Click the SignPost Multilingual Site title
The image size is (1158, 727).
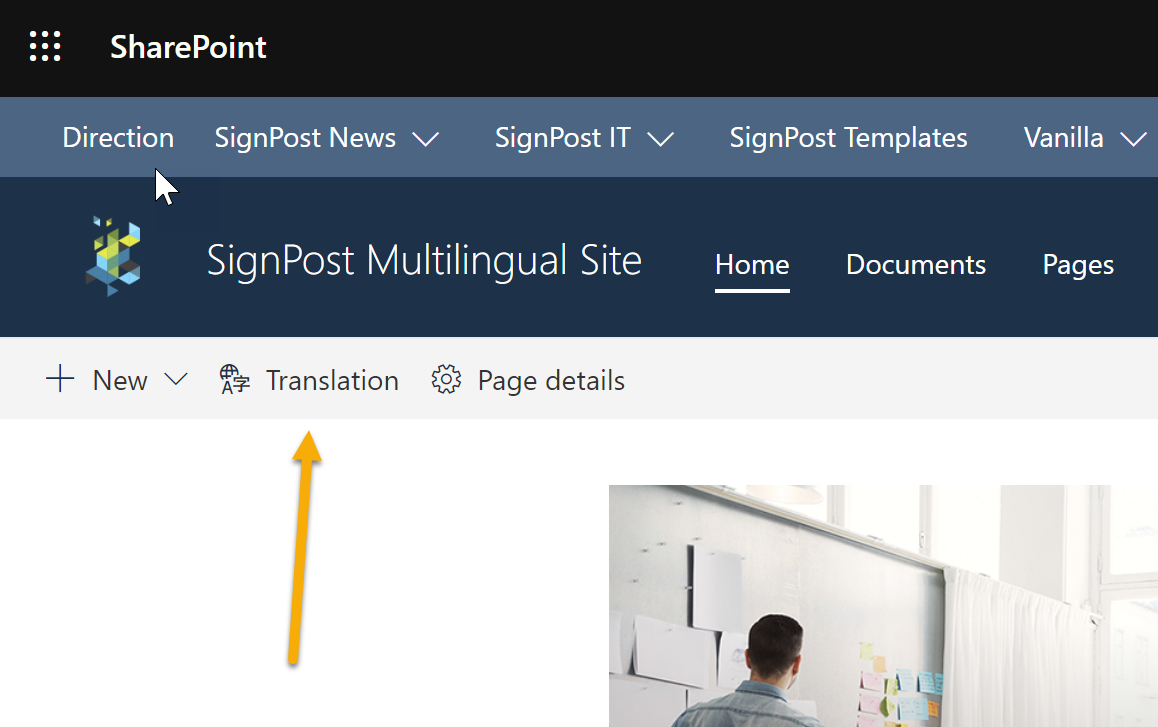point(423,259)
